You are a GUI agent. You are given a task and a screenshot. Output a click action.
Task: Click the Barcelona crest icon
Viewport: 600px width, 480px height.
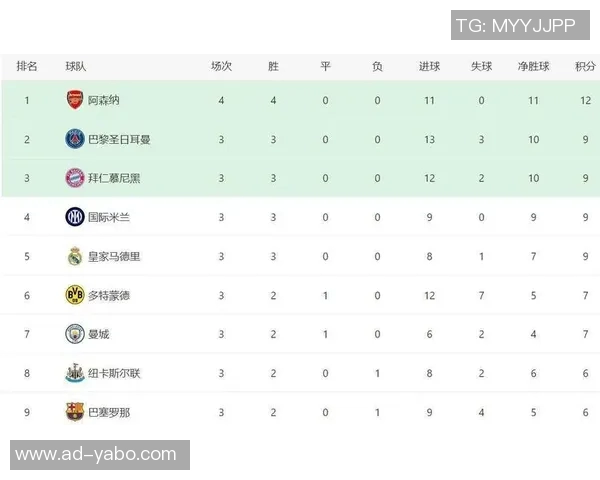tap(74, 411)
